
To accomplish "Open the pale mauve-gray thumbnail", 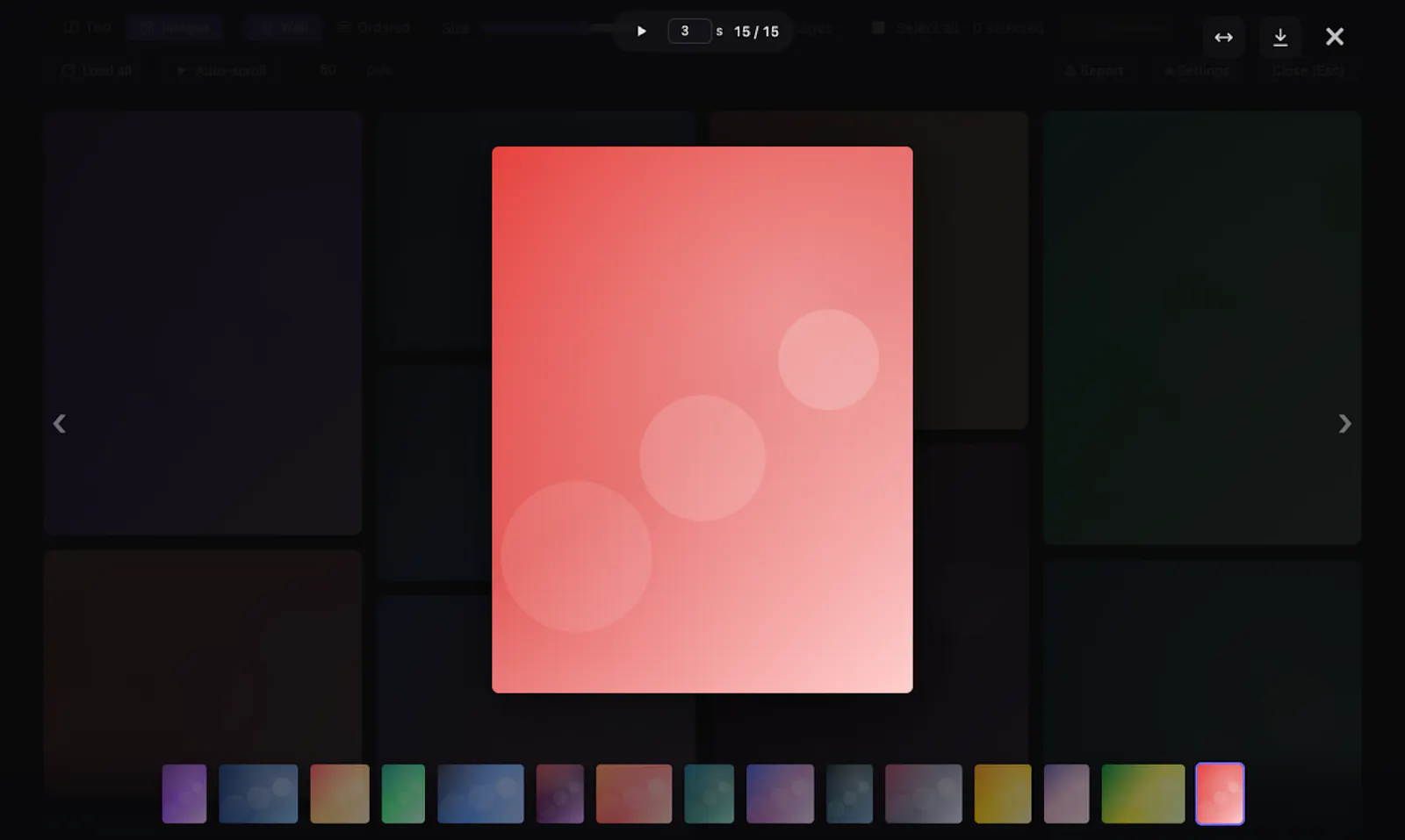I will [1067, 793].
